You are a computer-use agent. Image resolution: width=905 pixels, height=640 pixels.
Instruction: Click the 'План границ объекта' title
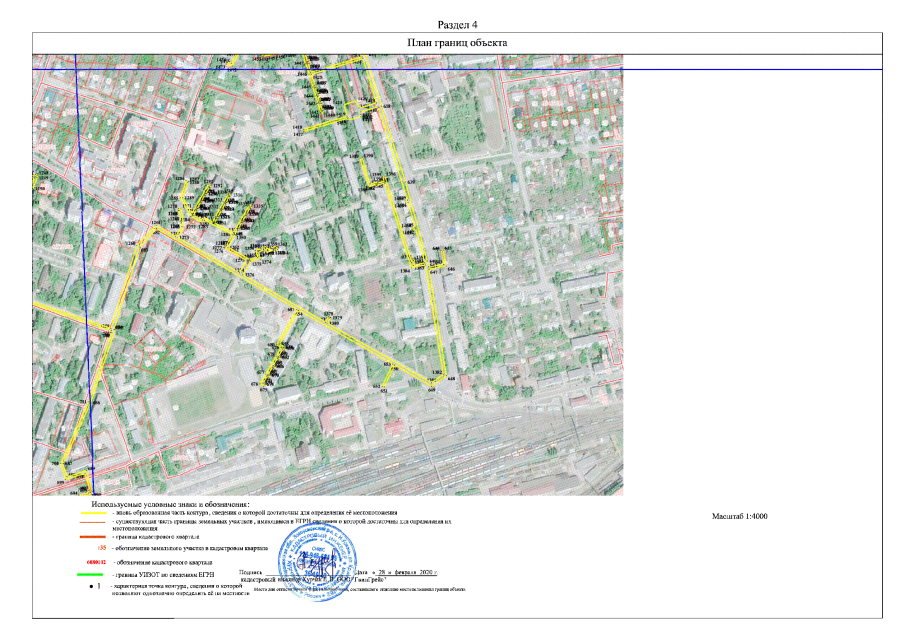tap(457, 43)
